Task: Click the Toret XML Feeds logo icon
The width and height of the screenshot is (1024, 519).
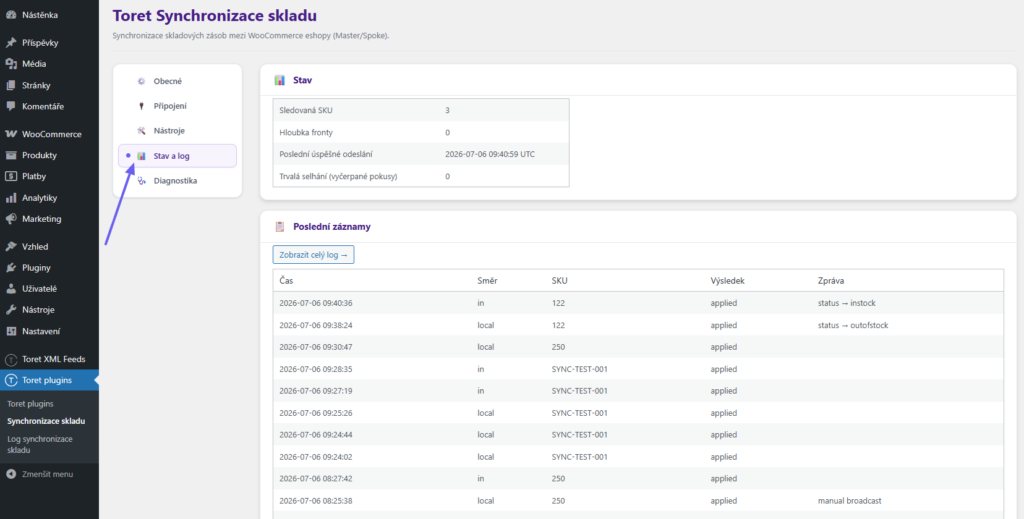Action: (x=10, y=359)
